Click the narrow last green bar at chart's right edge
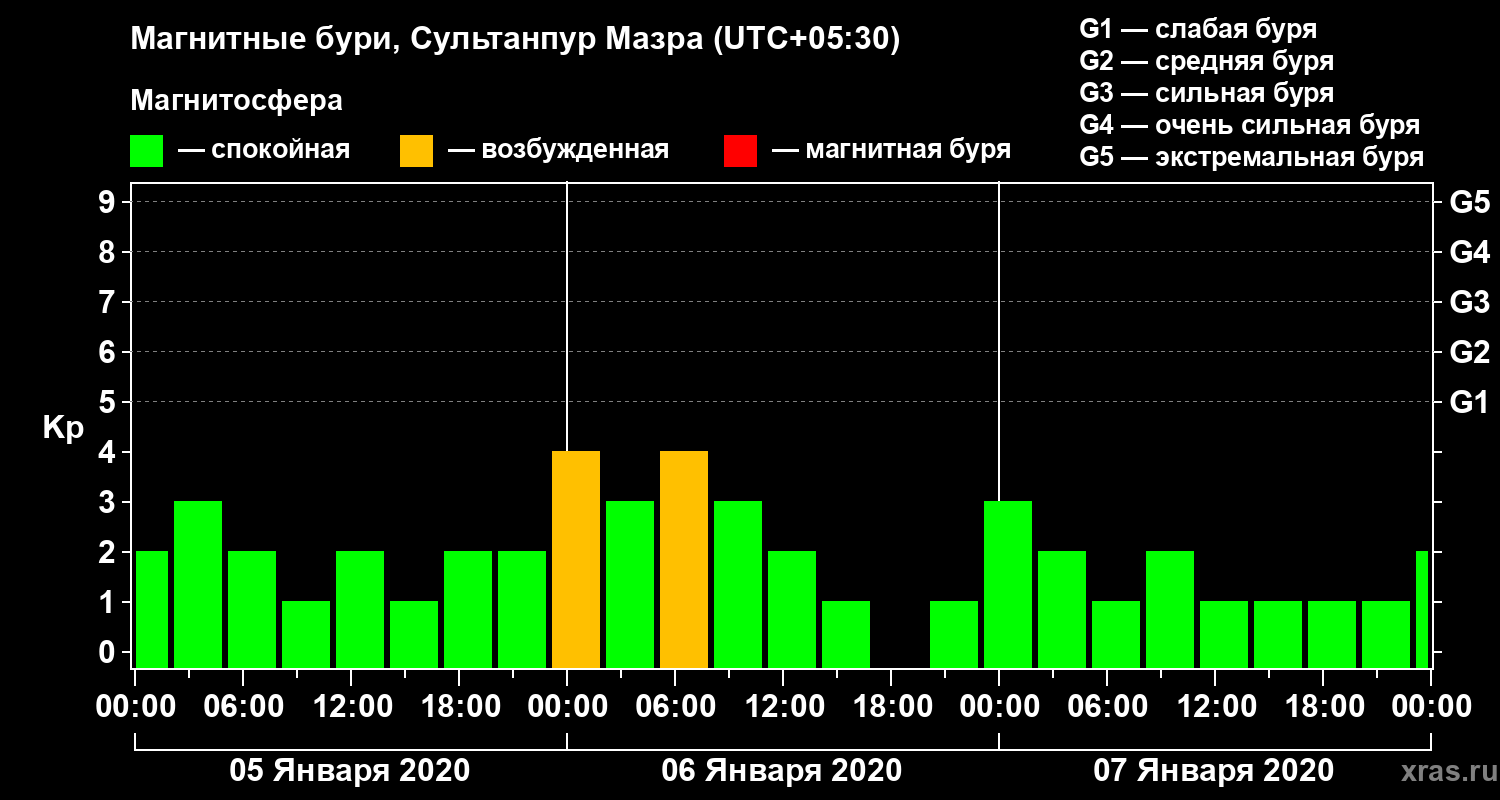Image resolution: width=1500 pixels, height=800 pixels. coord(1422,610)
